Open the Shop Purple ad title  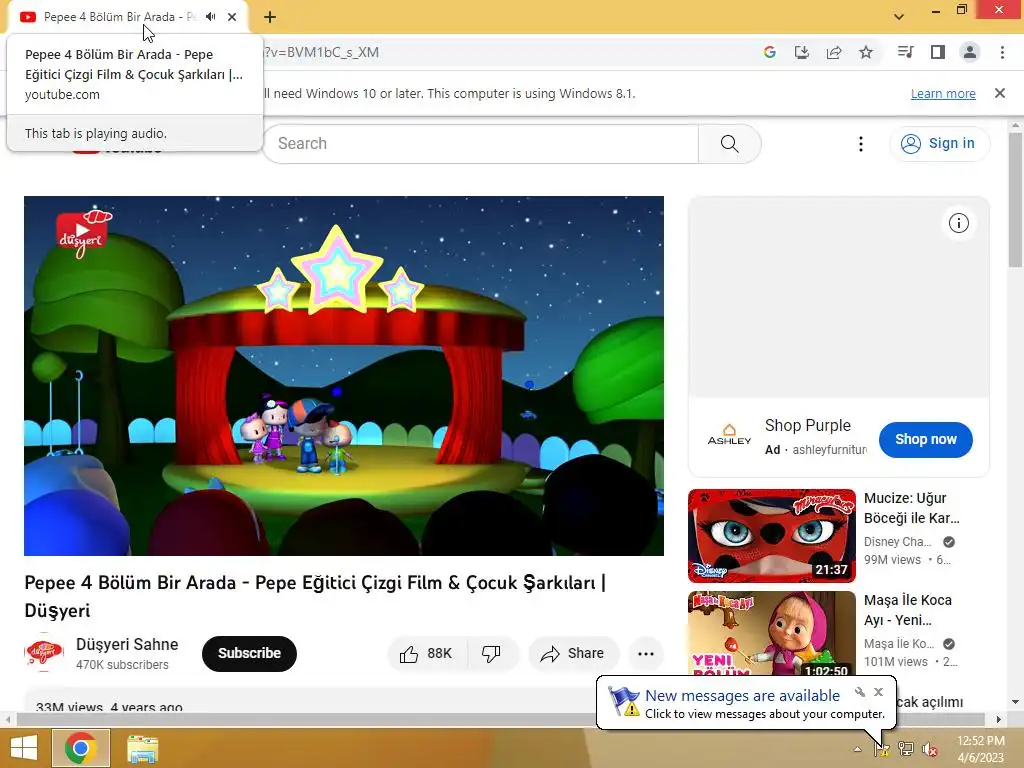tap(808, 426)
